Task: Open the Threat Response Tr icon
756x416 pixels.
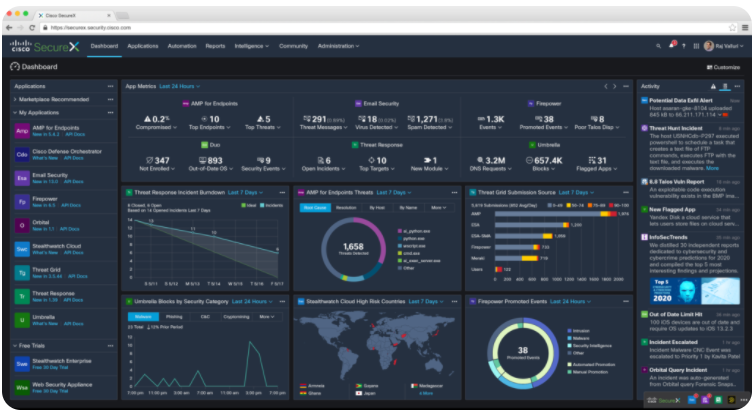Action: pyautogui.click(x=22, y=296)
